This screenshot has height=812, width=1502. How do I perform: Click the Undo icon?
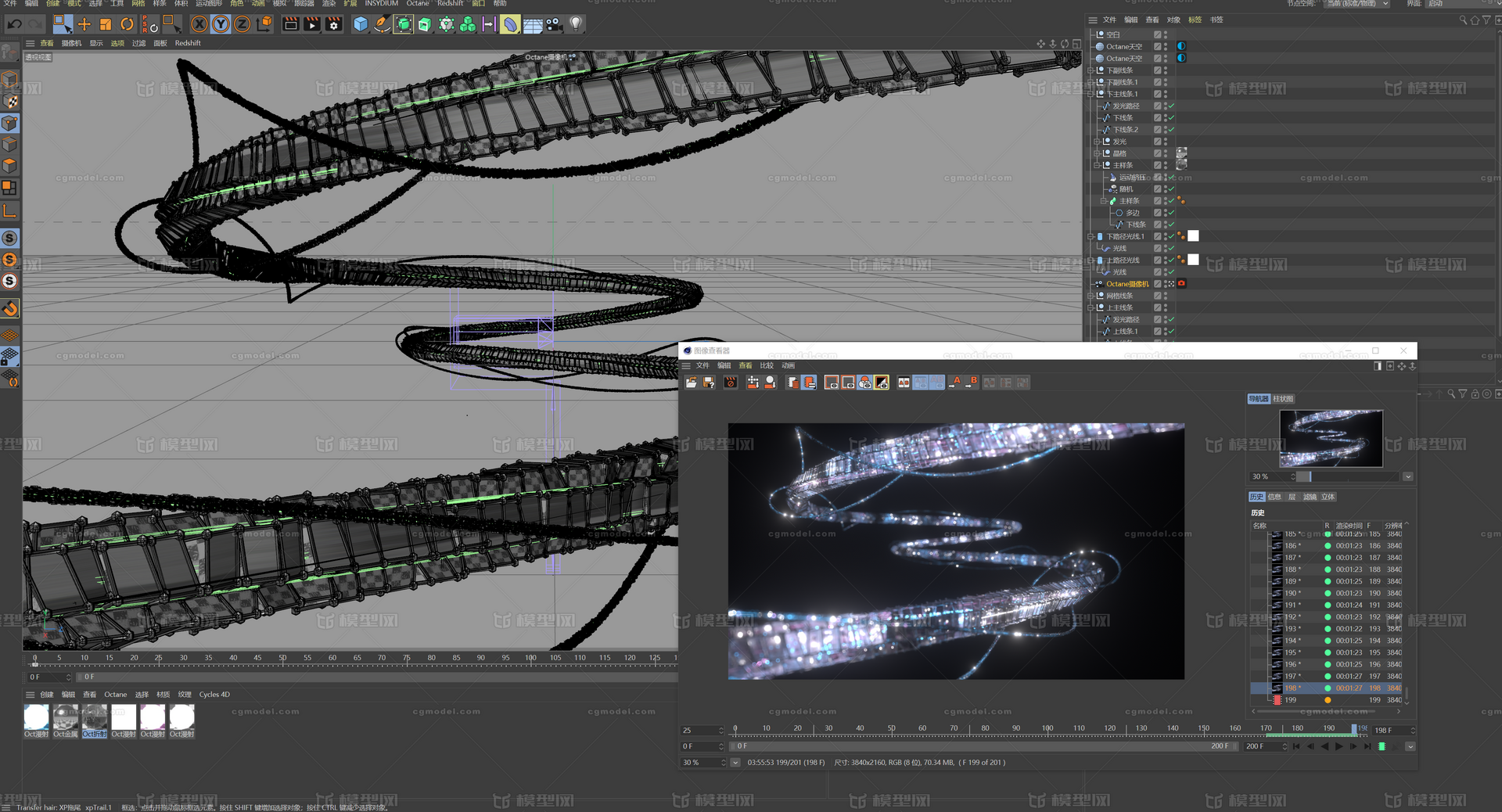(15, 24)
